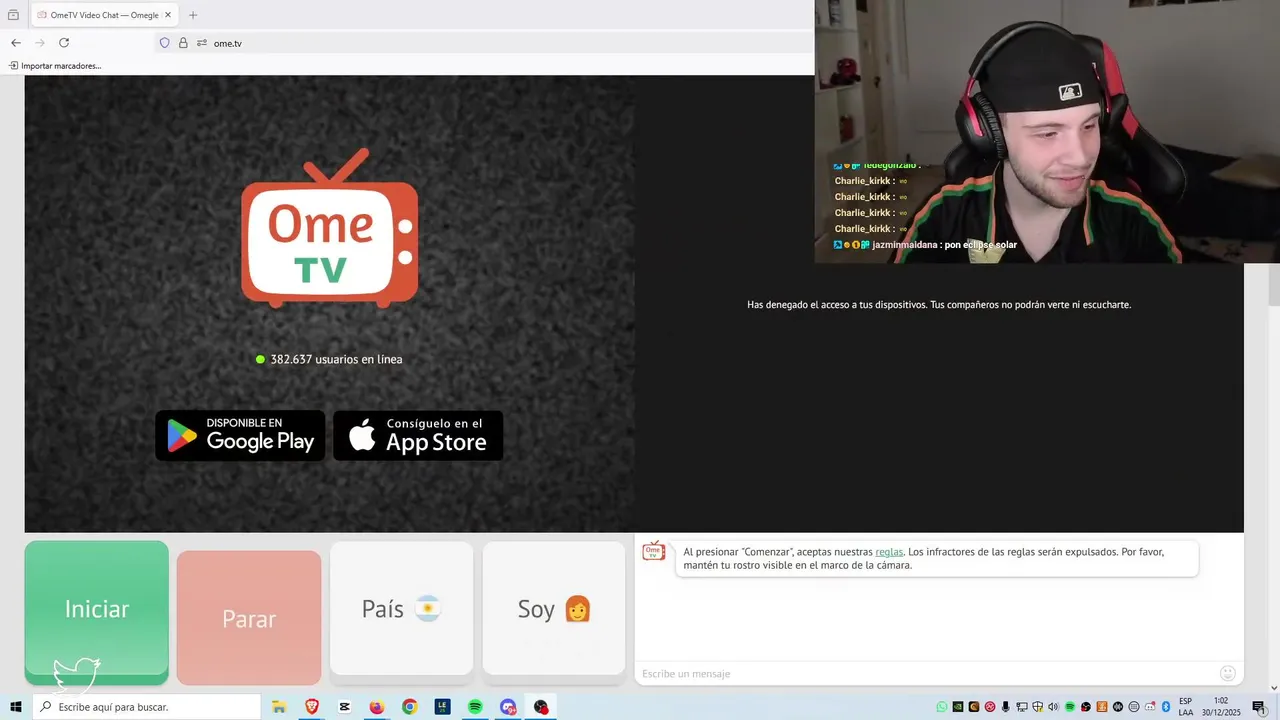Open the clock showing 1:02

[x=1220, y=707]
